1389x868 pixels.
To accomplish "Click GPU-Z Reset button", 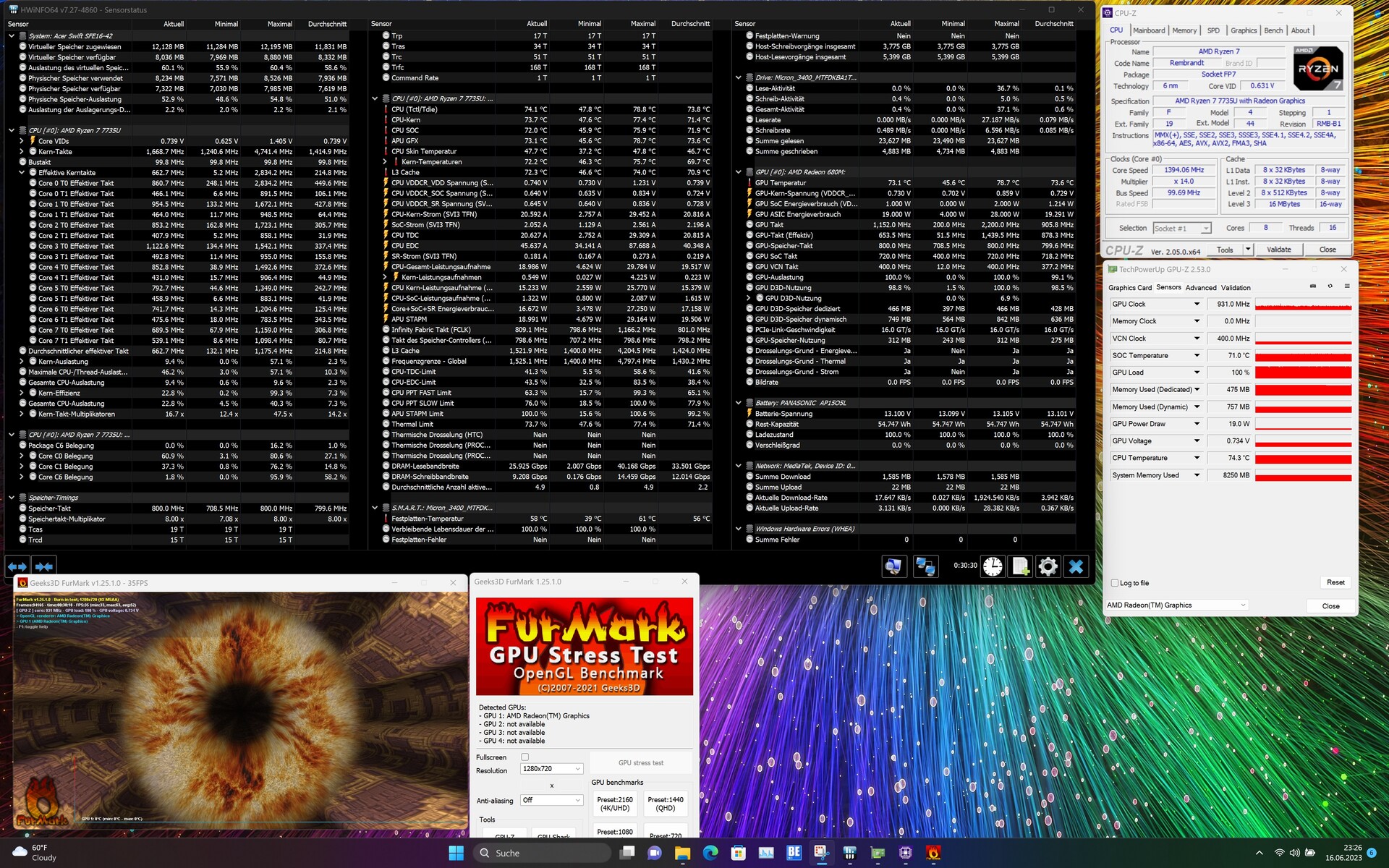I will (1335, 582).
